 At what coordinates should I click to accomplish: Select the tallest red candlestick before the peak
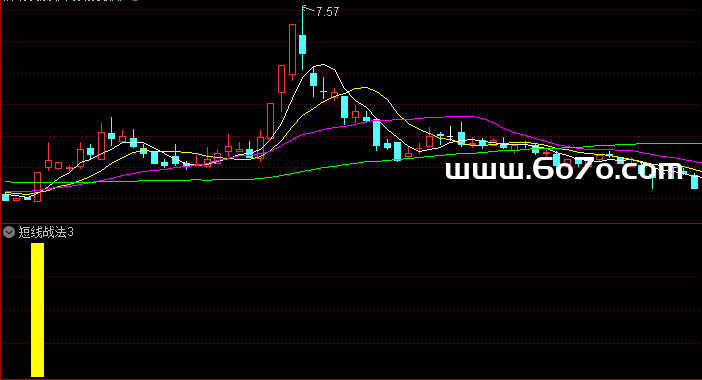(x=292, y=50)
